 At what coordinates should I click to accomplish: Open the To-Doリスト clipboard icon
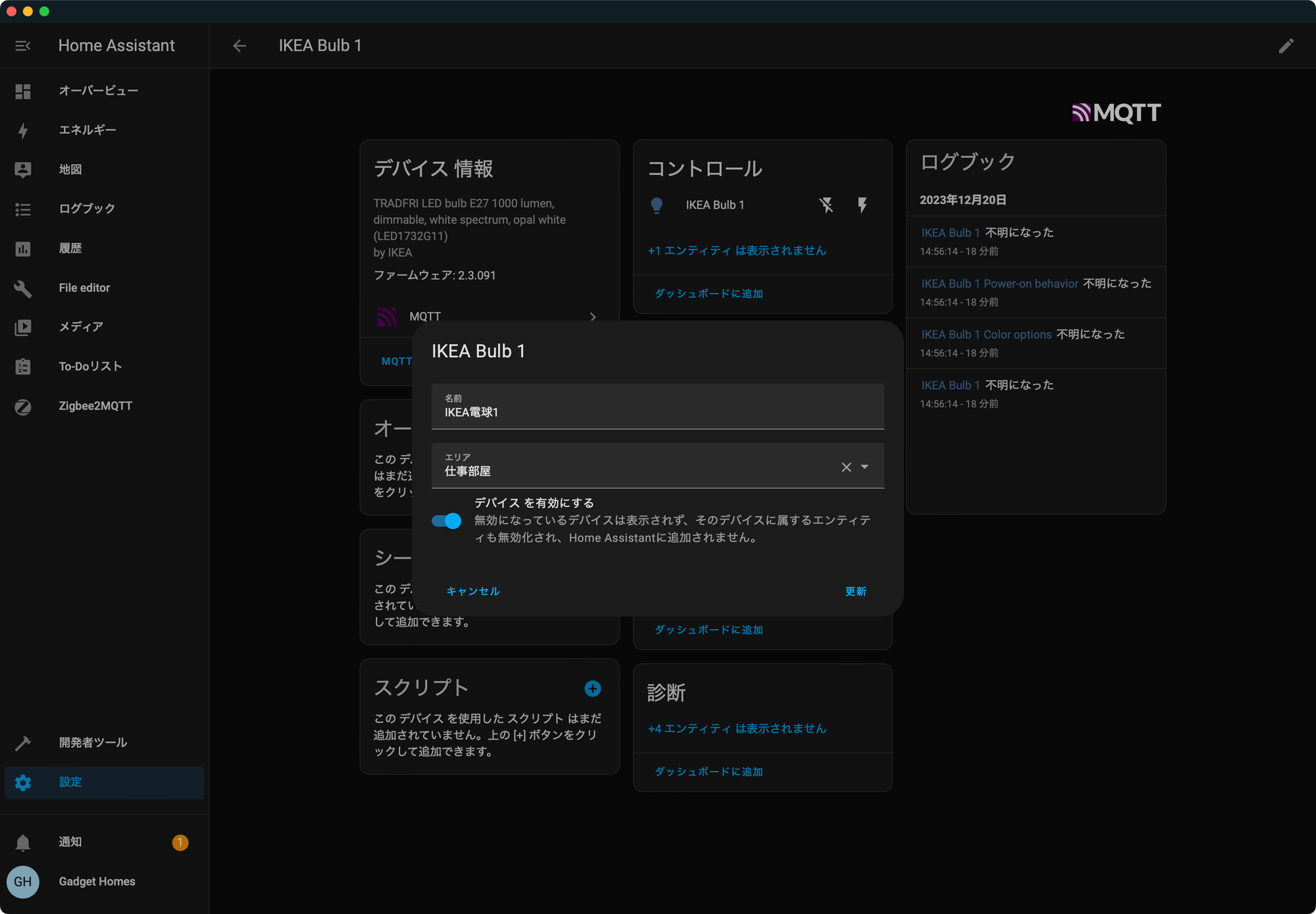pyautogui.click(x=23, y=367)
